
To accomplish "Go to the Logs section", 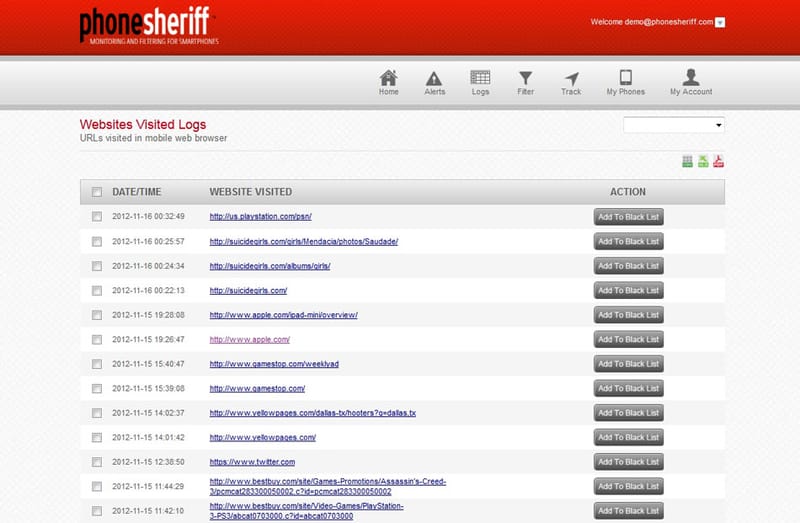I will 480,82.
